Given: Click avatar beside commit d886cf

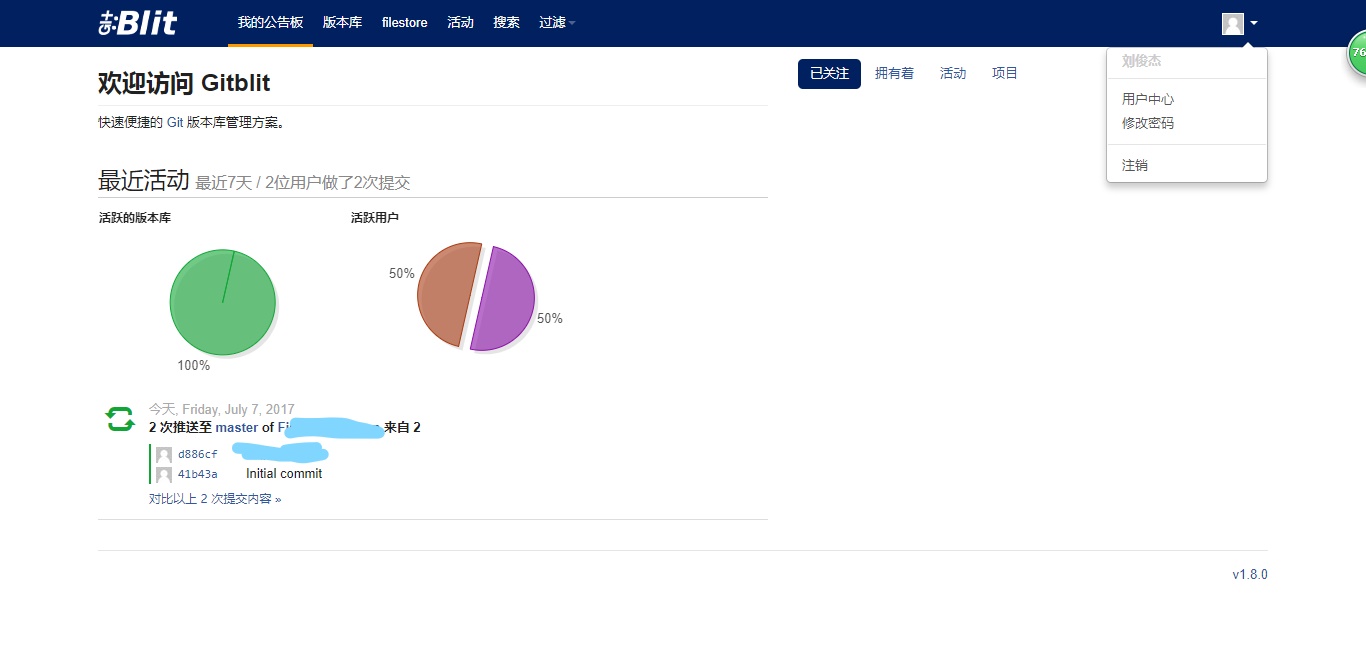Looking at the screenshot, I should pyautogui.click(x=164, y=455).
